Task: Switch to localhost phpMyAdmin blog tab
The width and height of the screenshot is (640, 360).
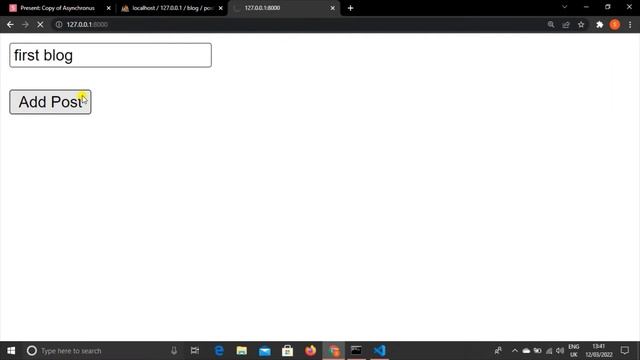Action: tap(172, 8)
